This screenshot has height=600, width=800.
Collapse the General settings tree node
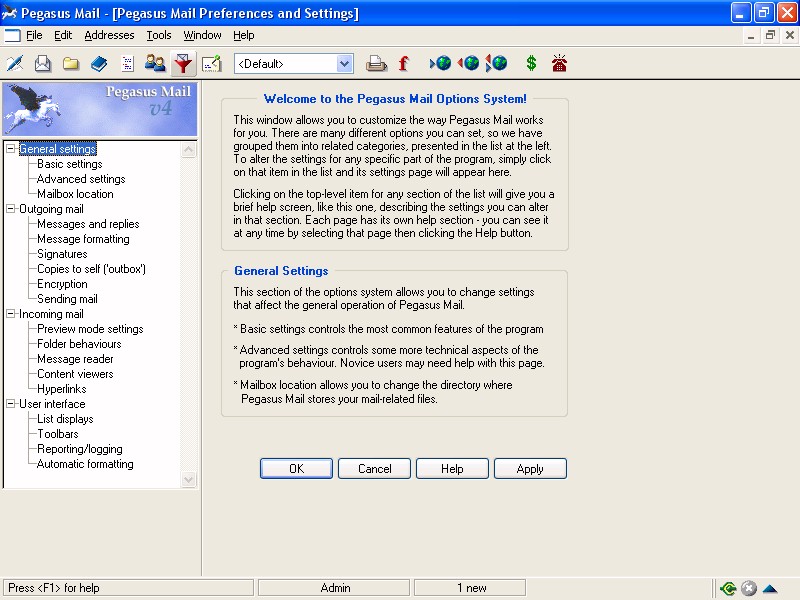point(10,149)
